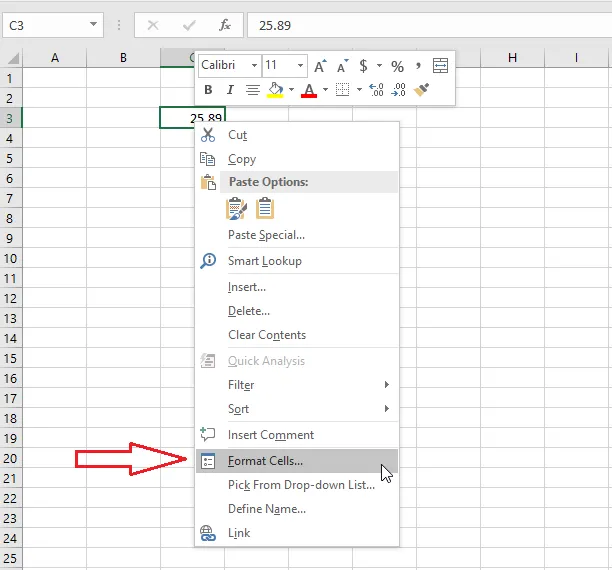
Task: Select column A header
Action: [55, 58]
